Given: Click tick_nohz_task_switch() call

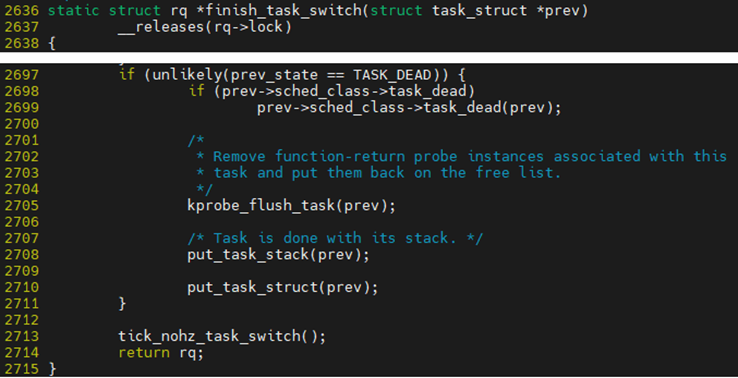Looking at the screenshot, I should point(222,336).
